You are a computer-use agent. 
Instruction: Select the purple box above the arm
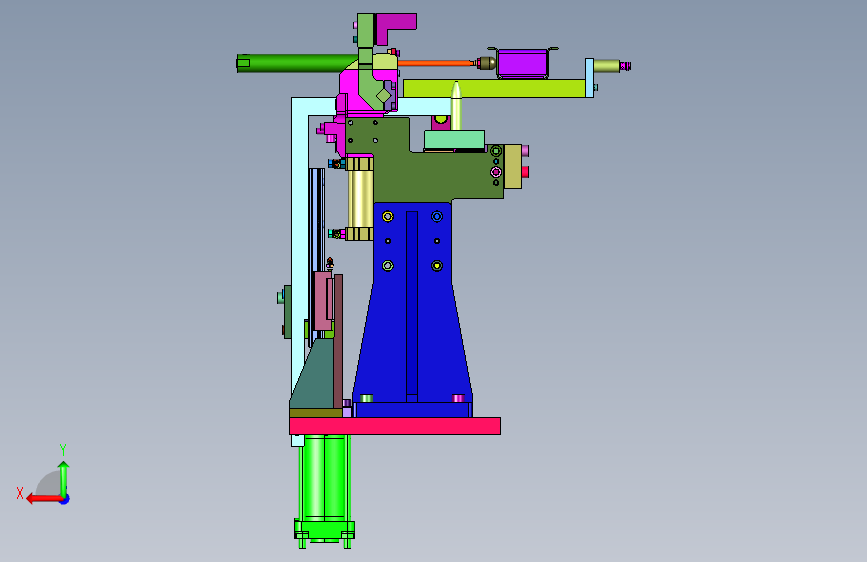[x=522, y=63]
